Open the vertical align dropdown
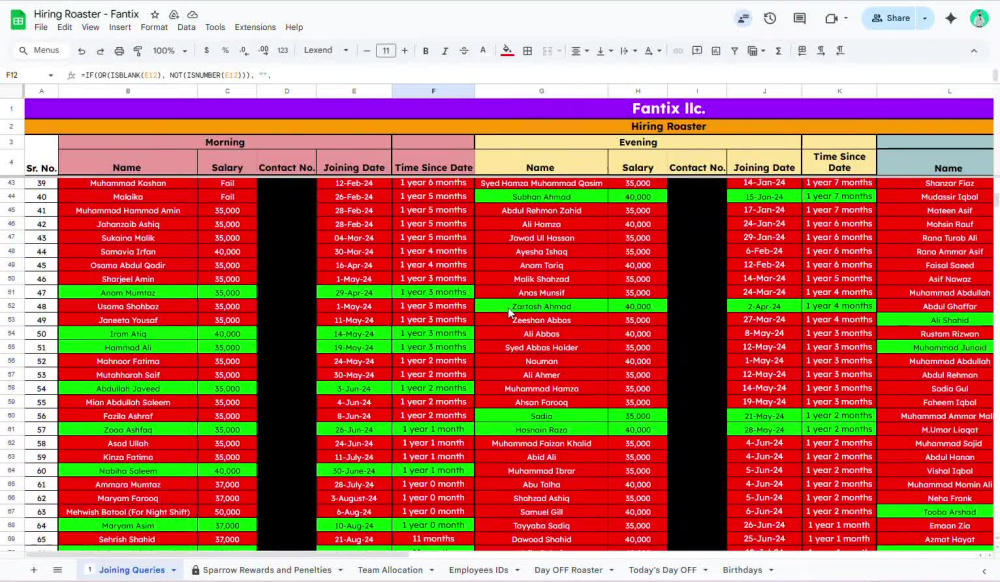This screenshot has height=582, width=1000. (x=604, y=50)
